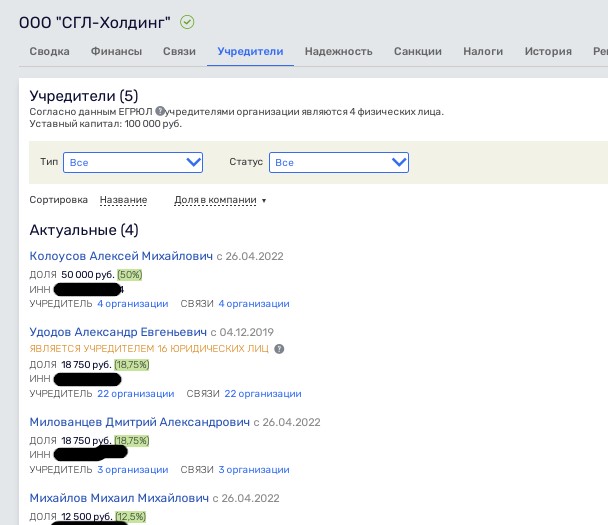Click the ЕГРЮЛ help question mark icon
This screenshot has width=608, height=525.
pos(160,111)
